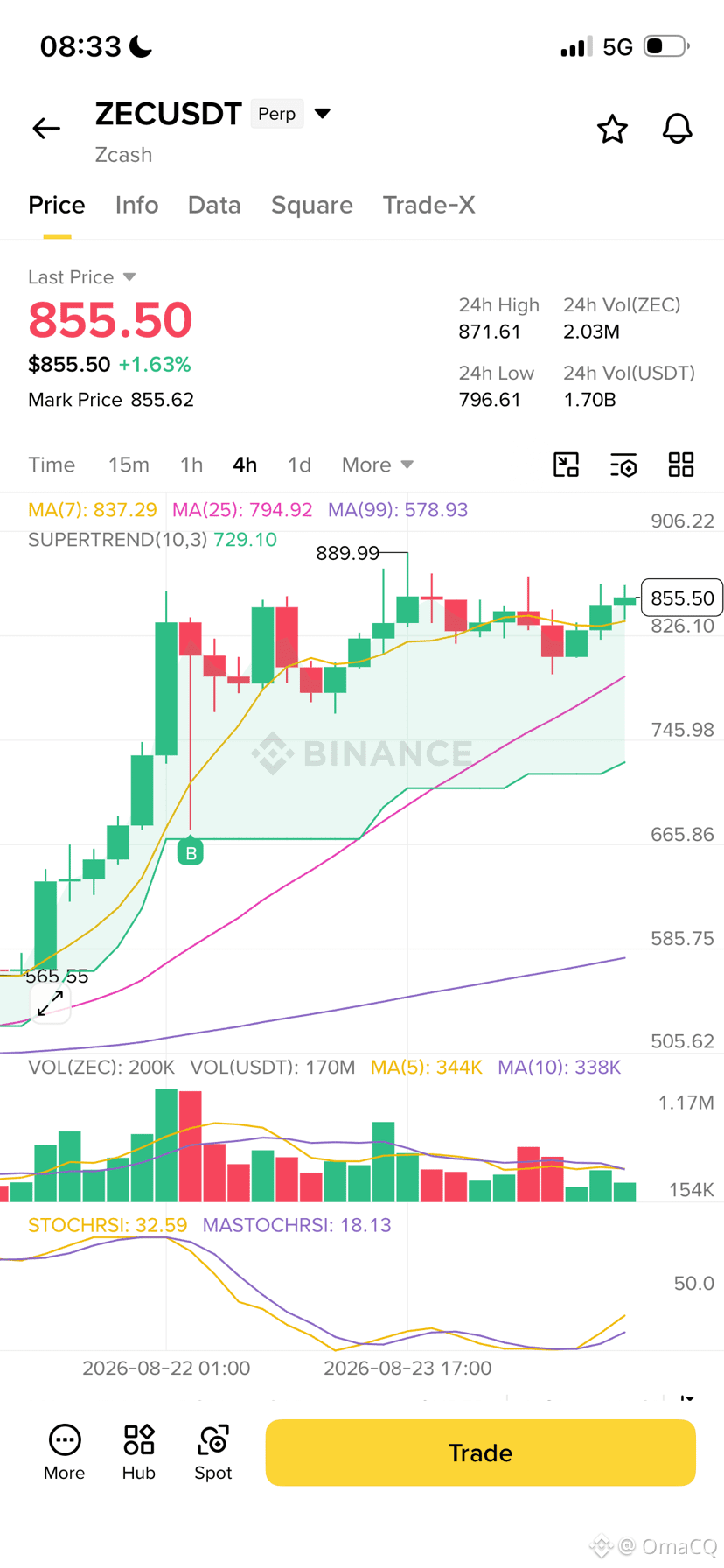Tap the MASTOCHRSI: 18.13 label
Viewport: 724px width, 1568px height.
tap(297, 1225)
